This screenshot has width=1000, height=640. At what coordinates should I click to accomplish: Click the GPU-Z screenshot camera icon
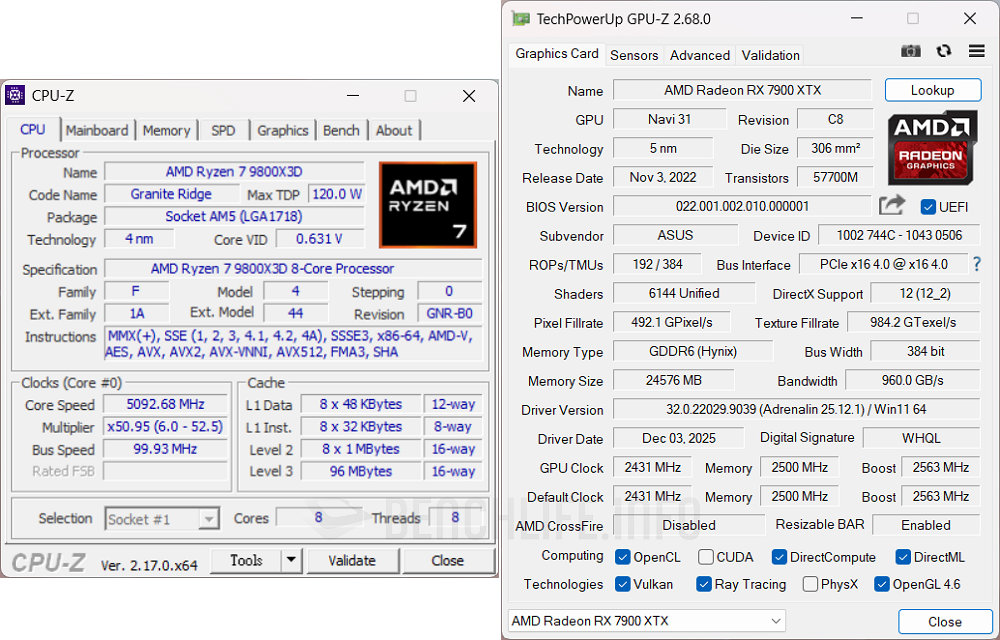tap(910, 51)
